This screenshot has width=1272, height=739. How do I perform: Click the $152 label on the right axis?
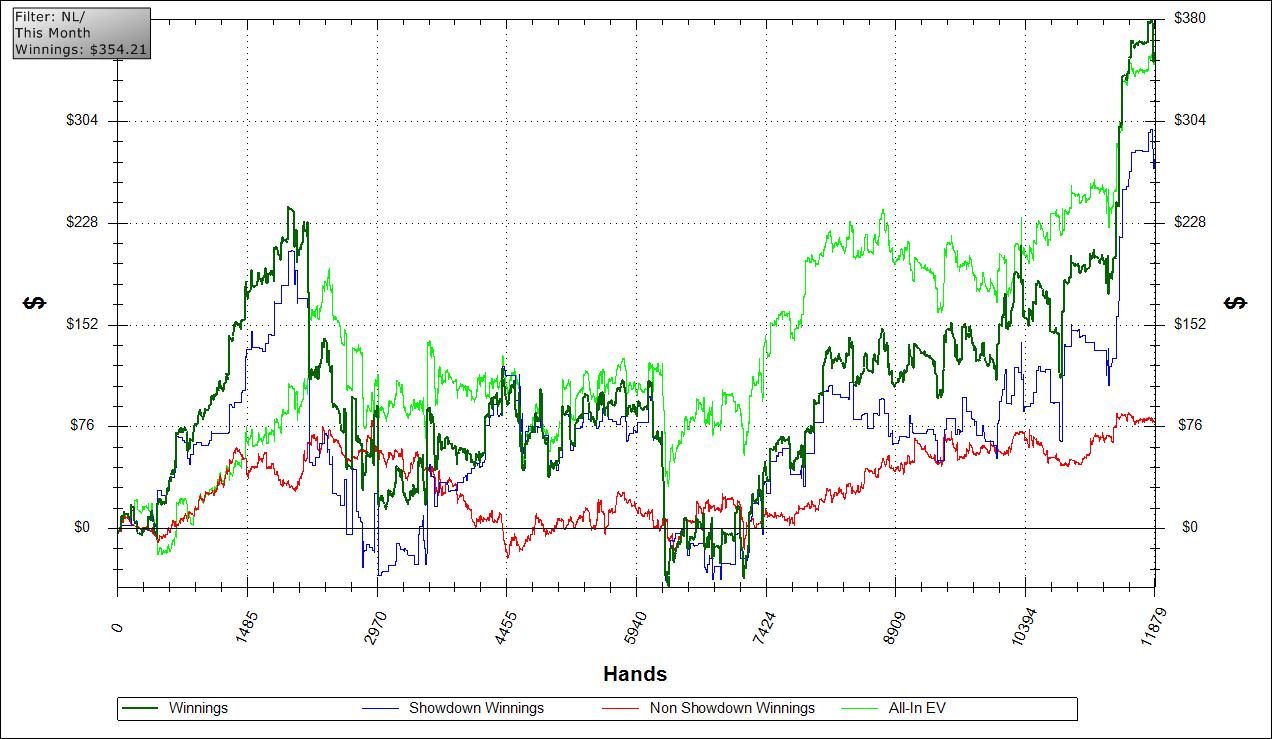coord(1190,324)
